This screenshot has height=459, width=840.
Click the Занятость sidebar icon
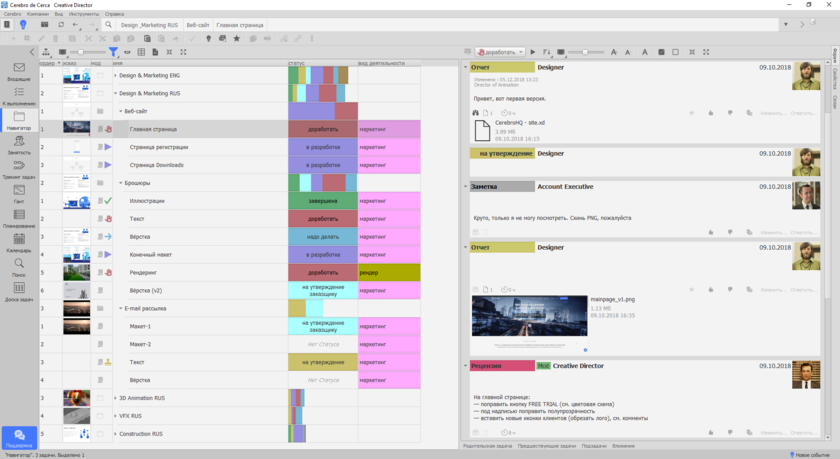pos(18,144)
